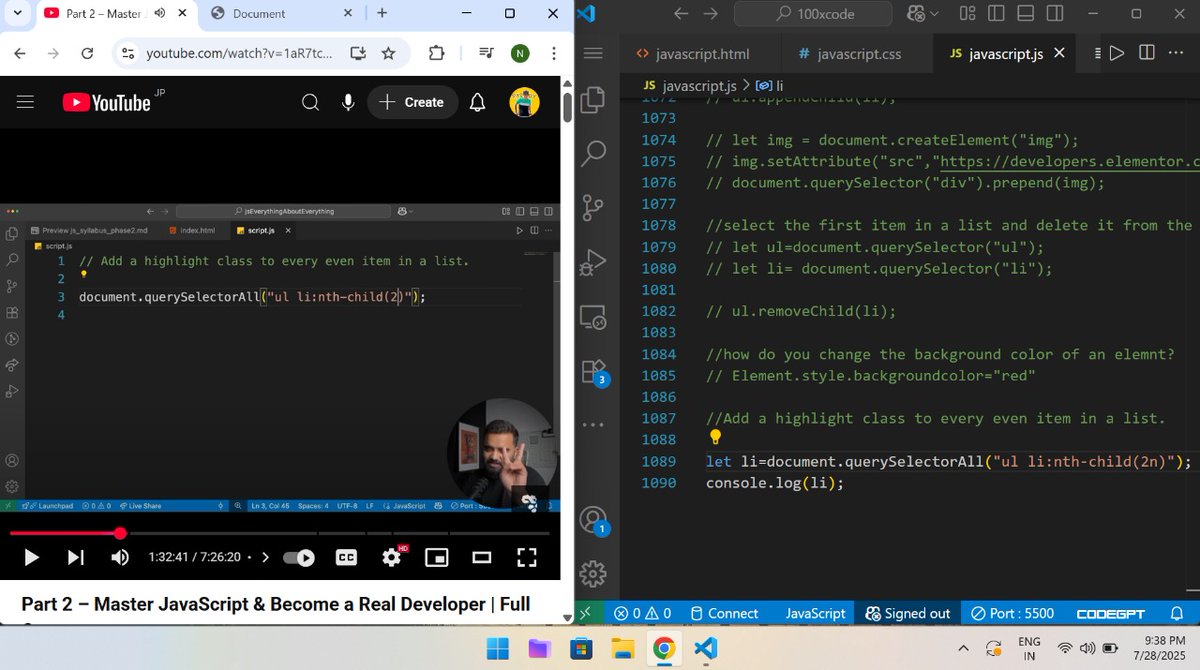Viewport: 1200px width, 670px height.
Task: Open the Extensions view with badge
Action: pos(594,372)
